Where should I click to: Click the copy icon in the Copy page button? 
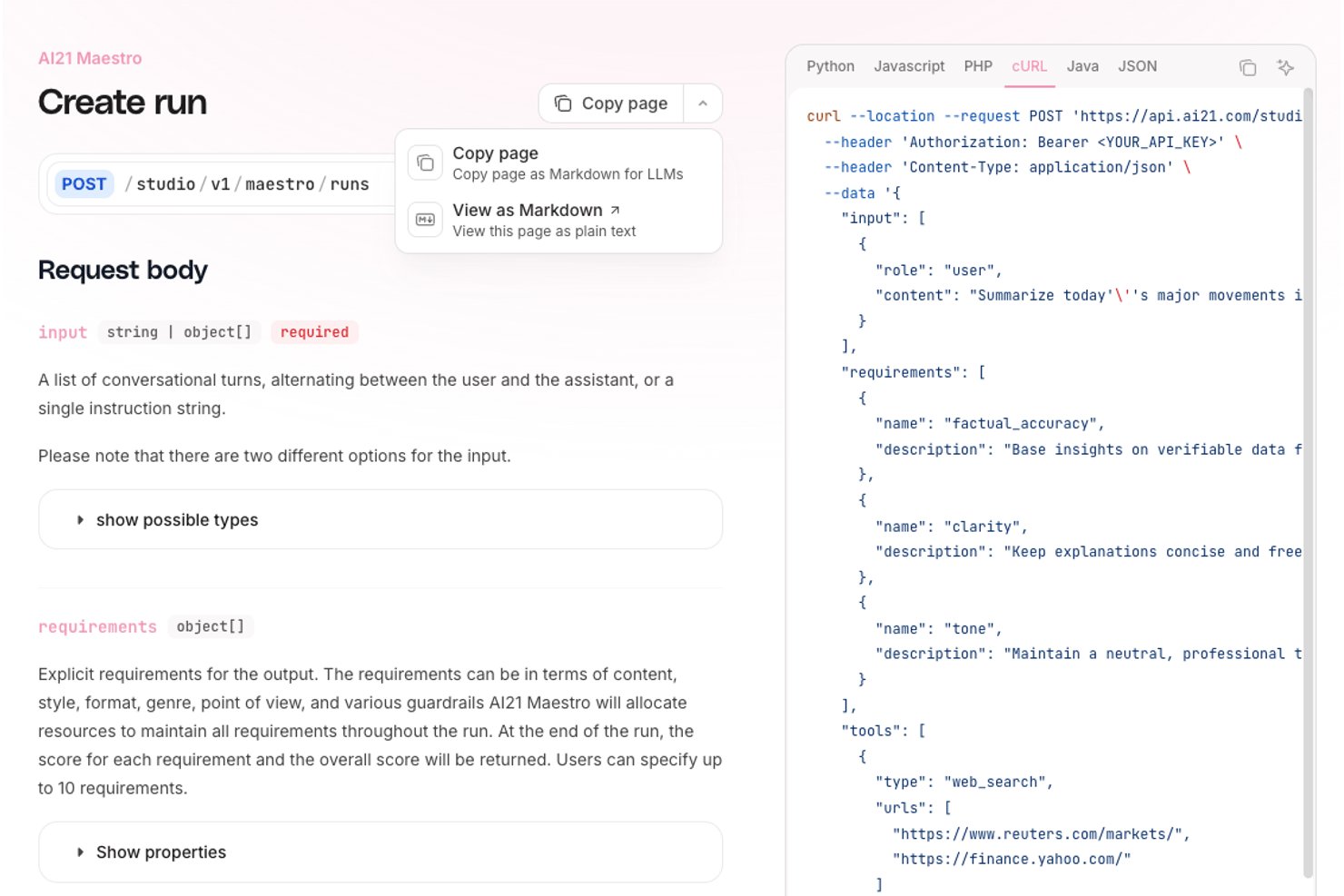(x=563, y=103)
